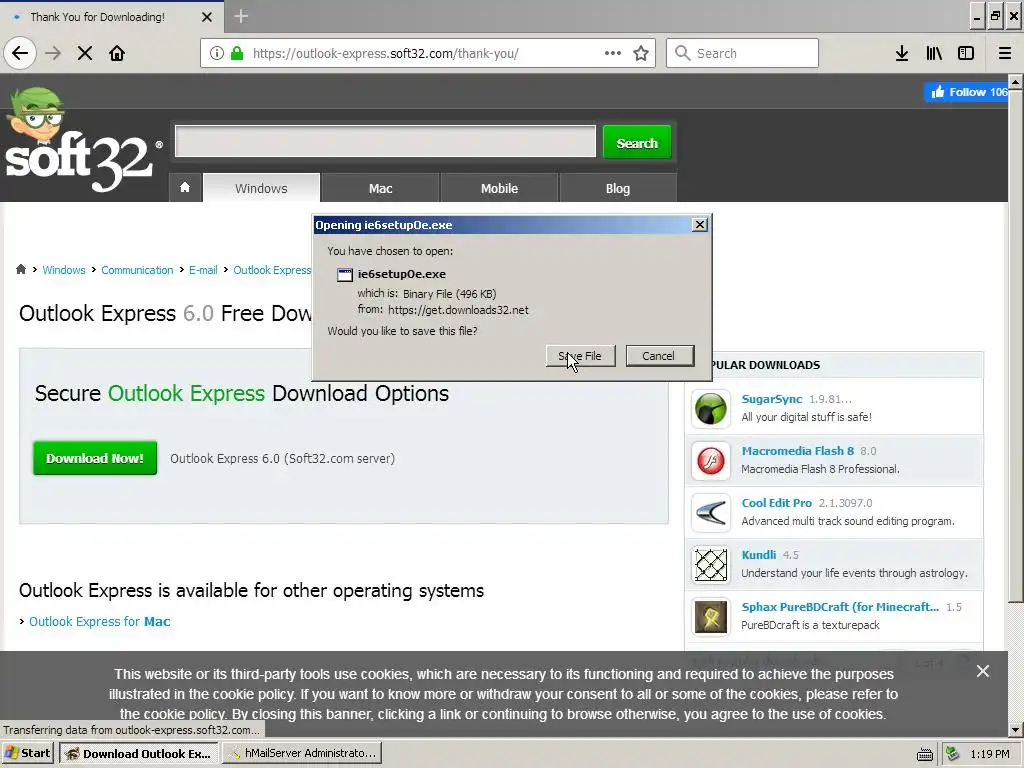The image size is (1024, 768).
Task: Click Save File in the dialog
Action: (580, 356)
